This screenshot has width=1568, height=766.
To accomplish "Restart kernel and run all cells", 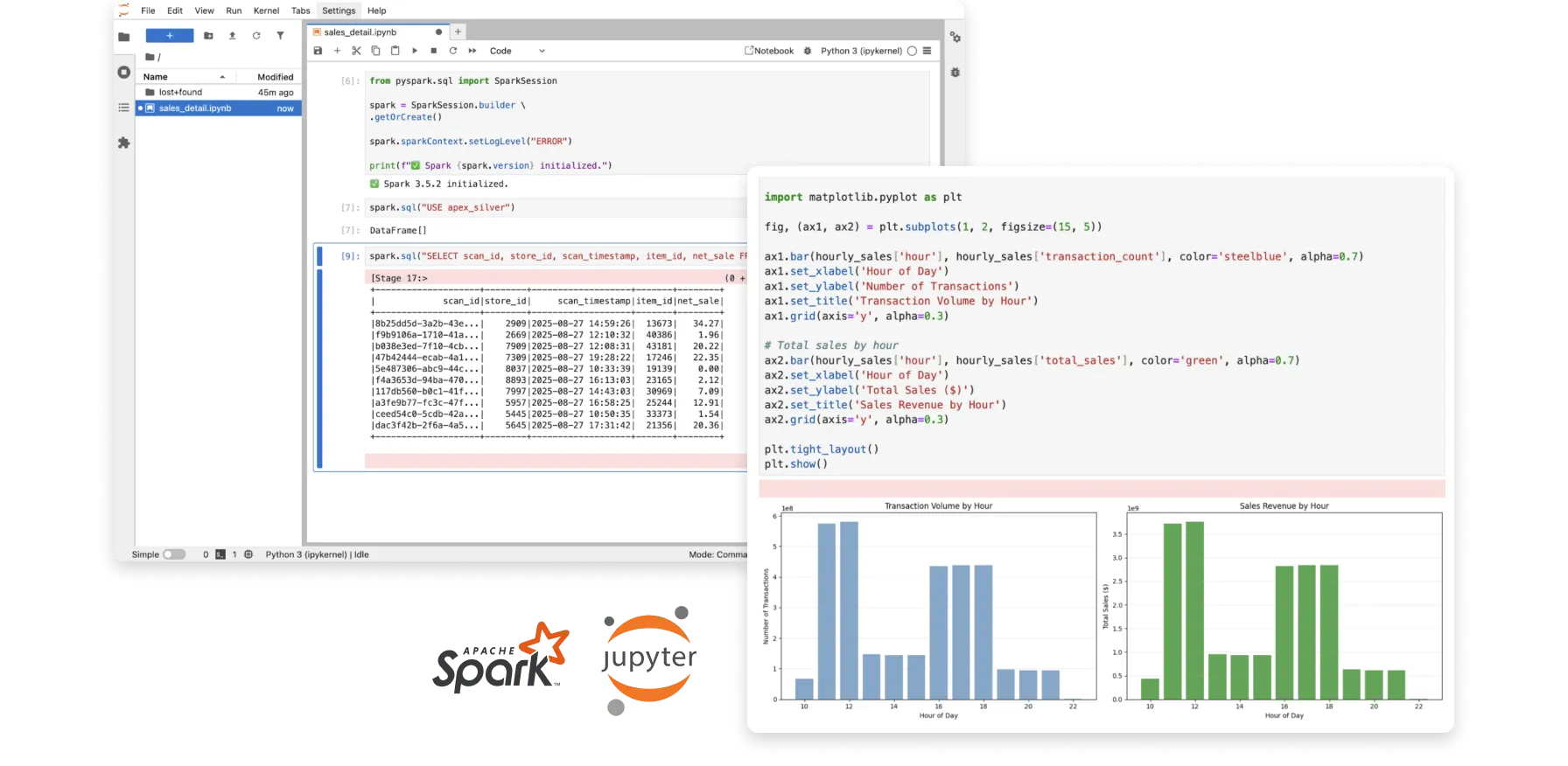I will [x=472, y=51].
